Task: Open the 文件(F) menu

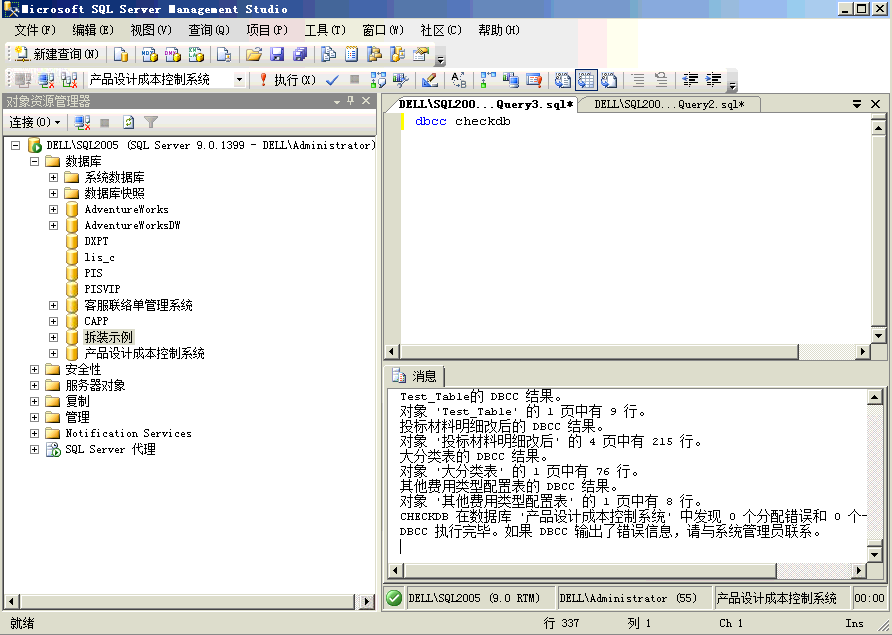Action: click(35, 30)
